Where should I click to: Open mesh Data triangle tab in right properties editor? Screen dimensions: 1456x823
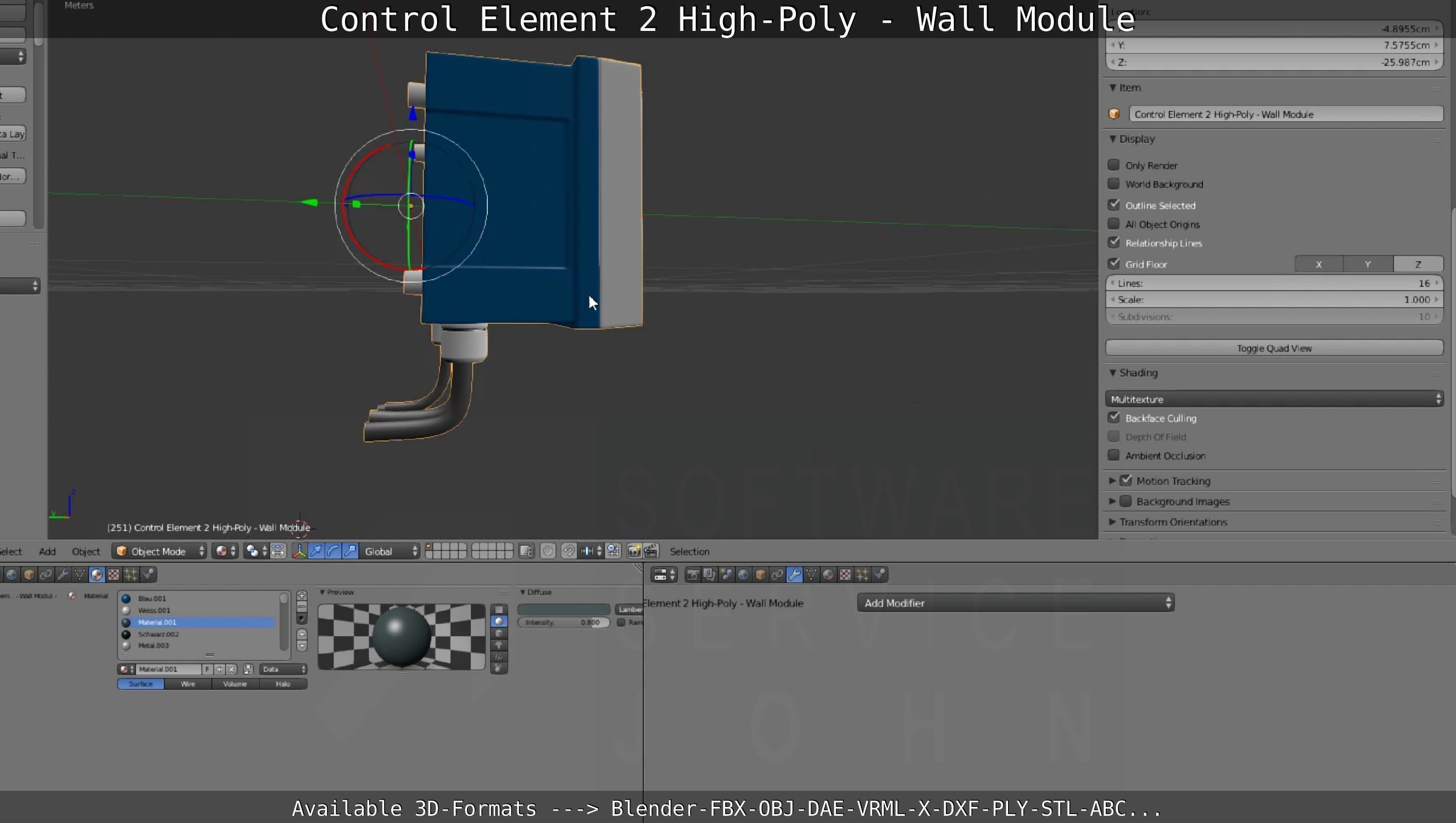811,575
